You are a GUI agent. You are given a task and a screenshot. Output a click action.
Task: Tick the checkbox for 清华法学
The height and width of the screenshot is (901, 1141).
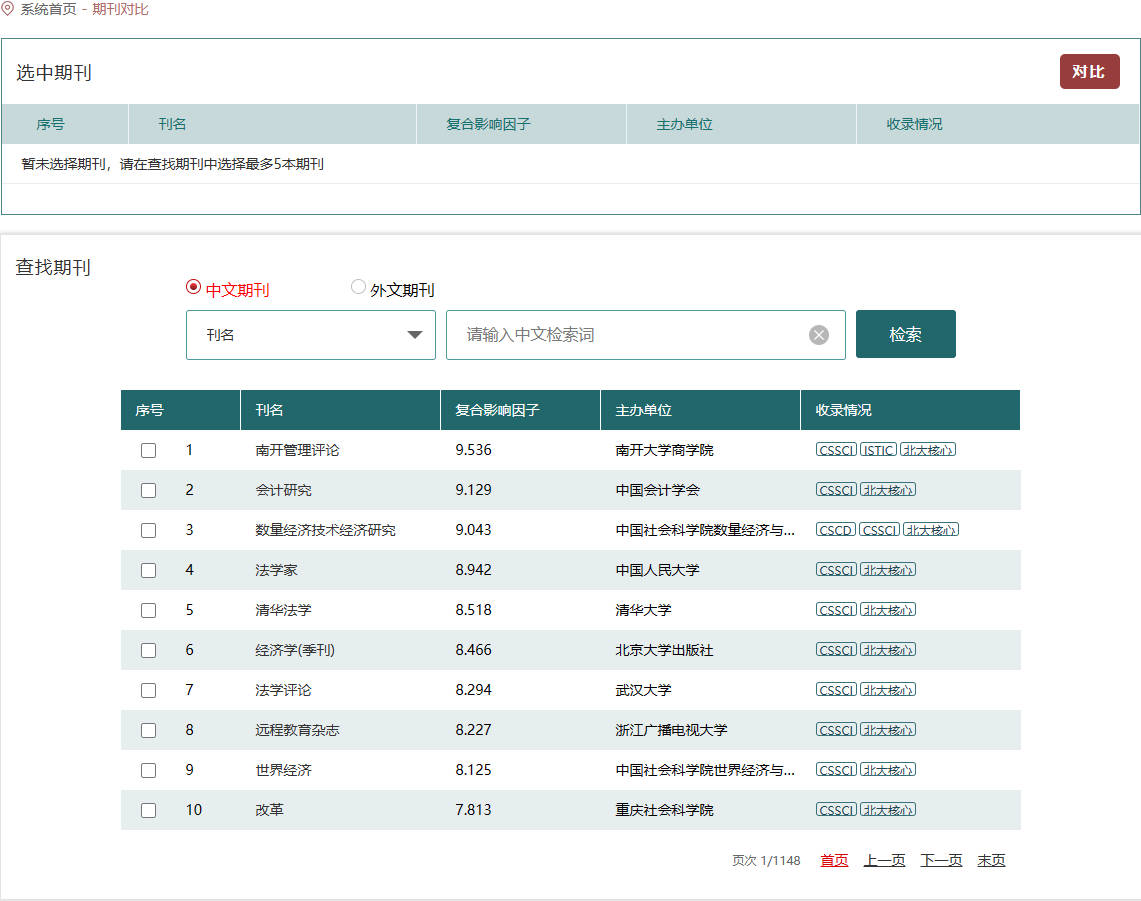(148, 611)
